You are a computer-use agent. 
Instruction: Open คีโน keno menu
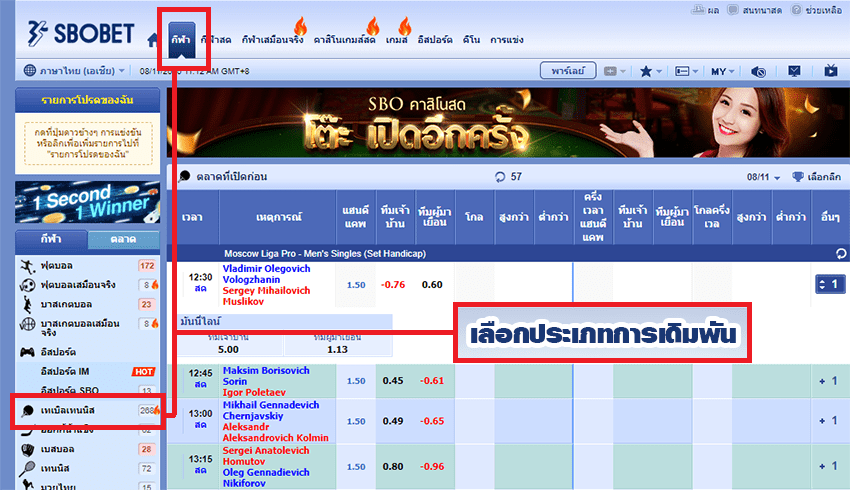tap(471, 40)
